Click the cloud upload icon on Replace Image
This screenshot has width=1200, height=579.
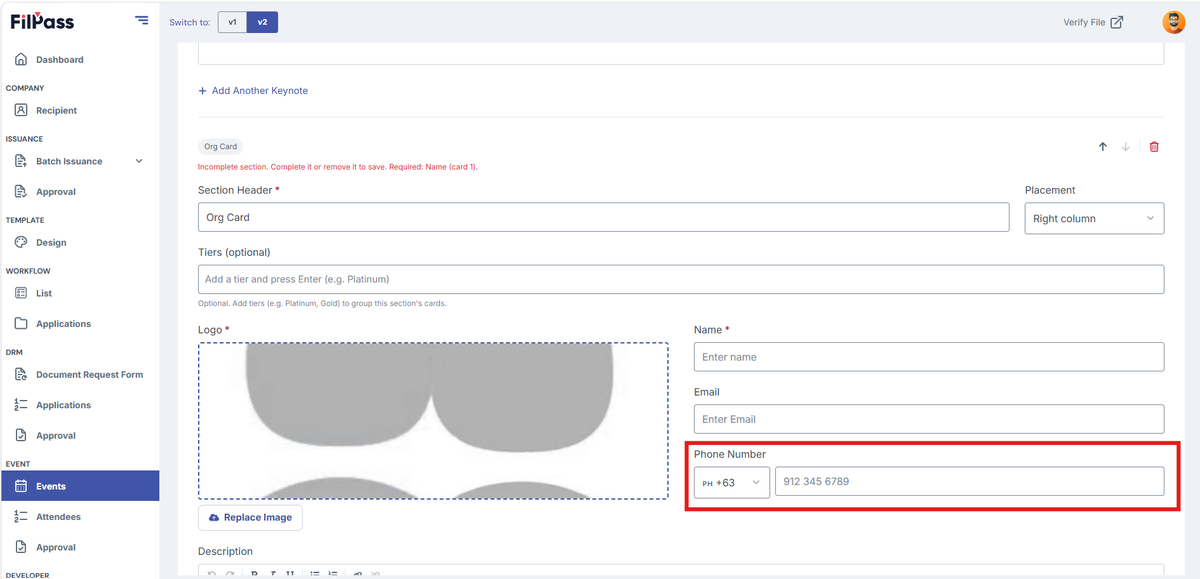[214, 518]
